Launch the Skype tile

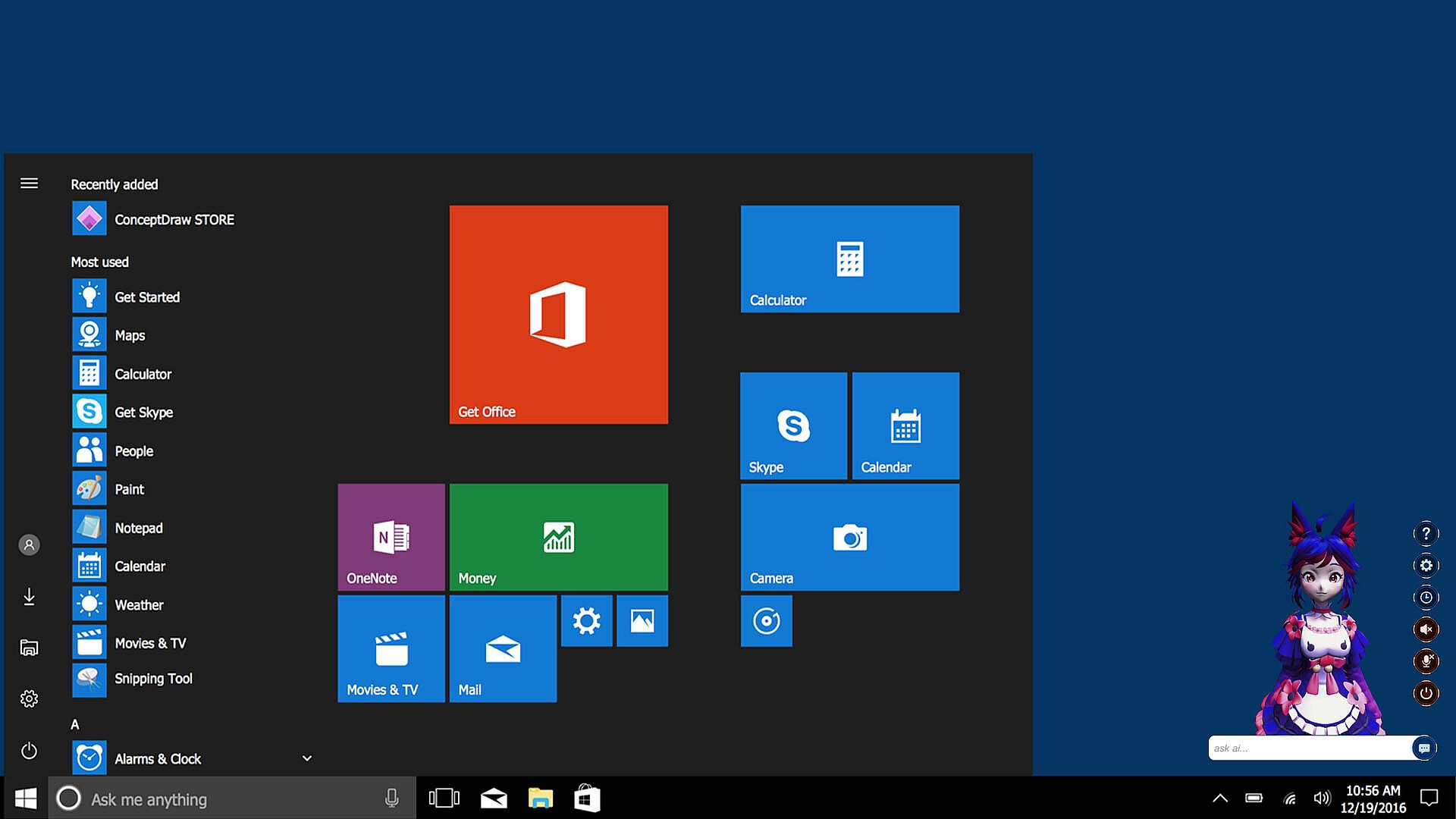(793, 425)
